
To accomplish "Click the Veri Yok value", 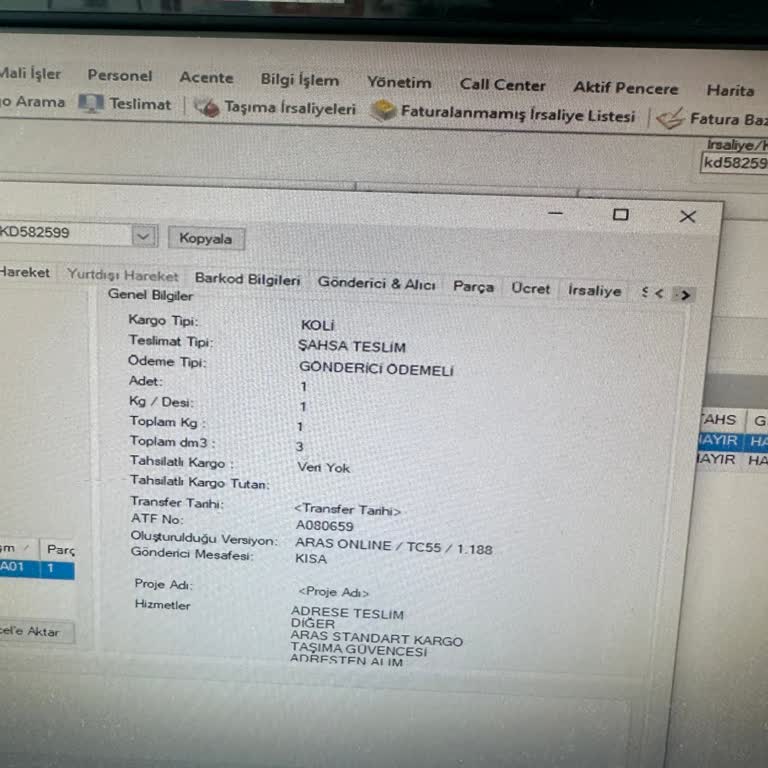I will [324, 467].
